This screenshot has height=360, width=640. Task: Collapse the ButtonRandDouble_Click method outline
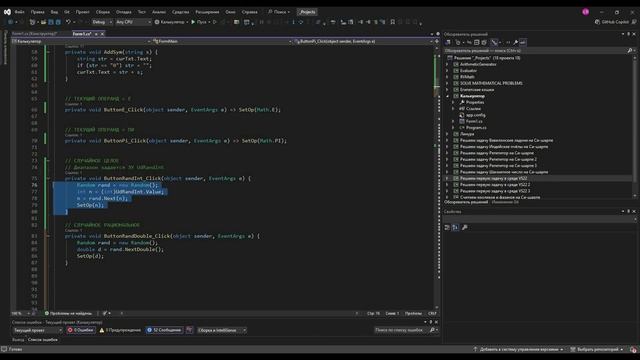(x=48, y=236)
